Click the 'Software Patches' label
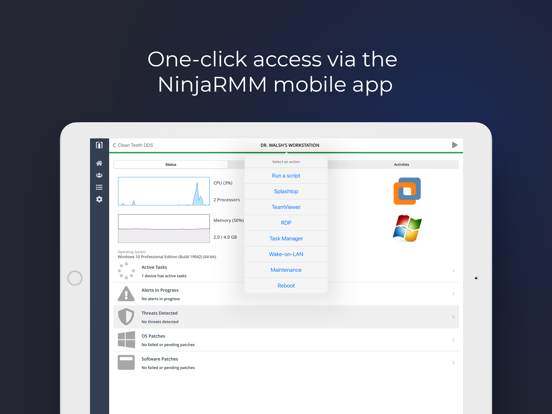 (x=160, y=359)
